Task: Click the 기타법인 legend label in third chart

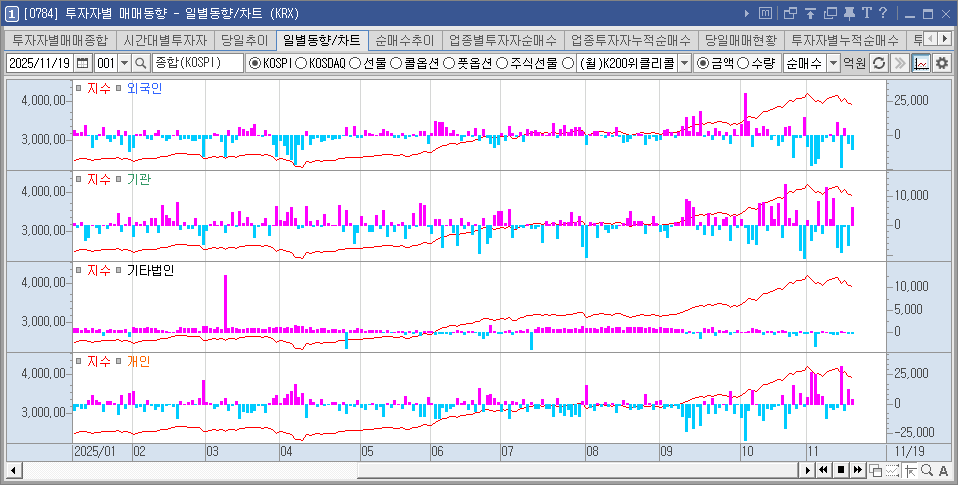Action: (150, 270)
